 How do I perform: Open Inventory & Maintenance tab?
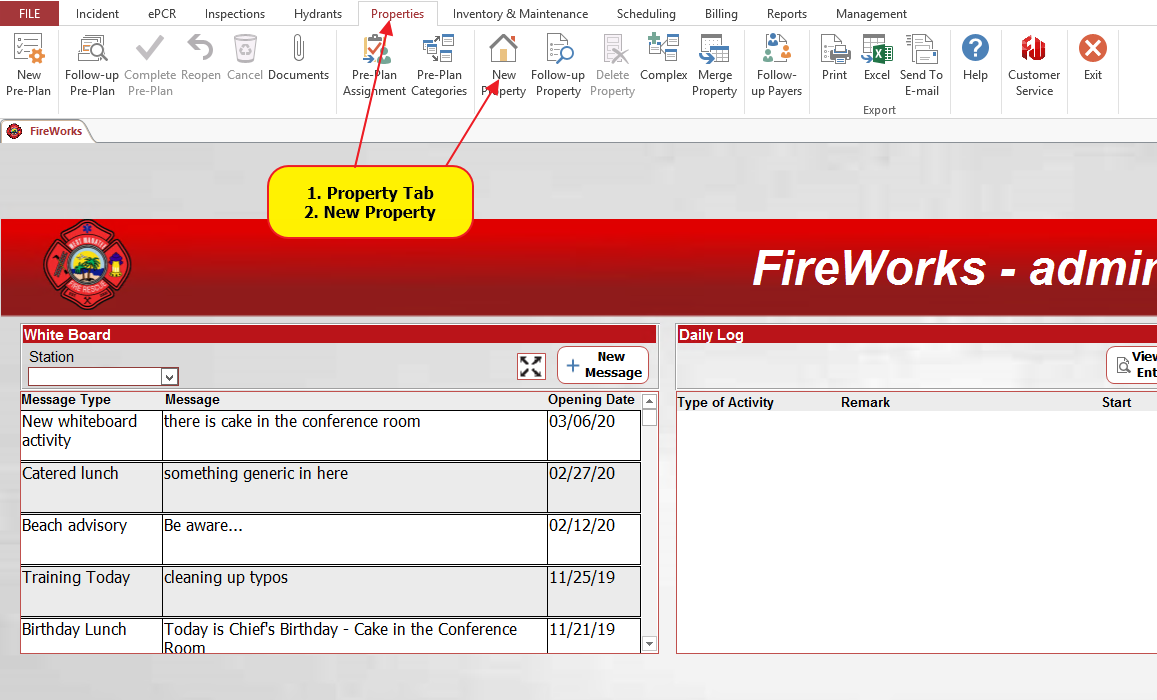520,13
